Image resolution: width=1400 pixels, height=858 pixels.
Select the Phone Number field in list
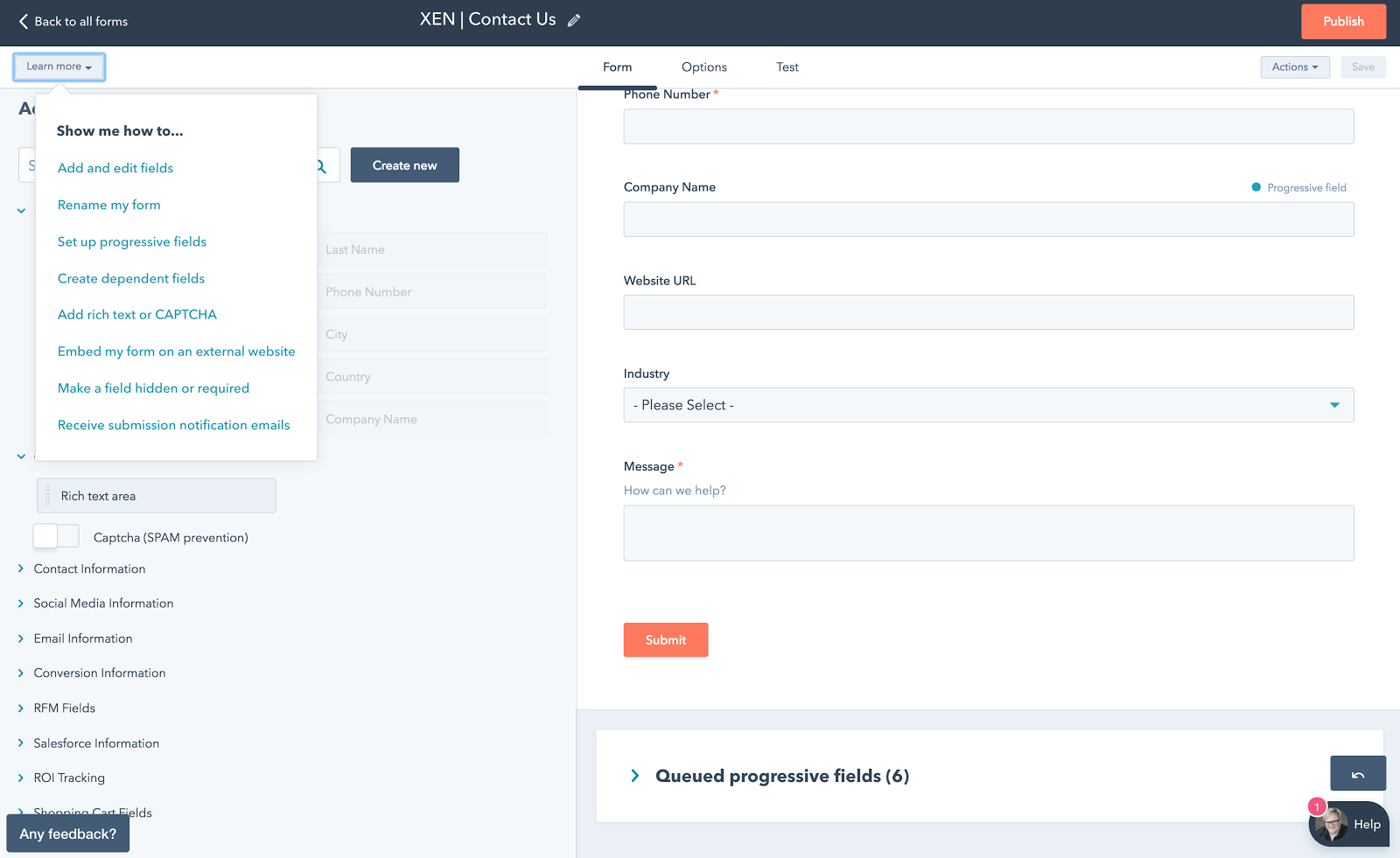(432, 292)
